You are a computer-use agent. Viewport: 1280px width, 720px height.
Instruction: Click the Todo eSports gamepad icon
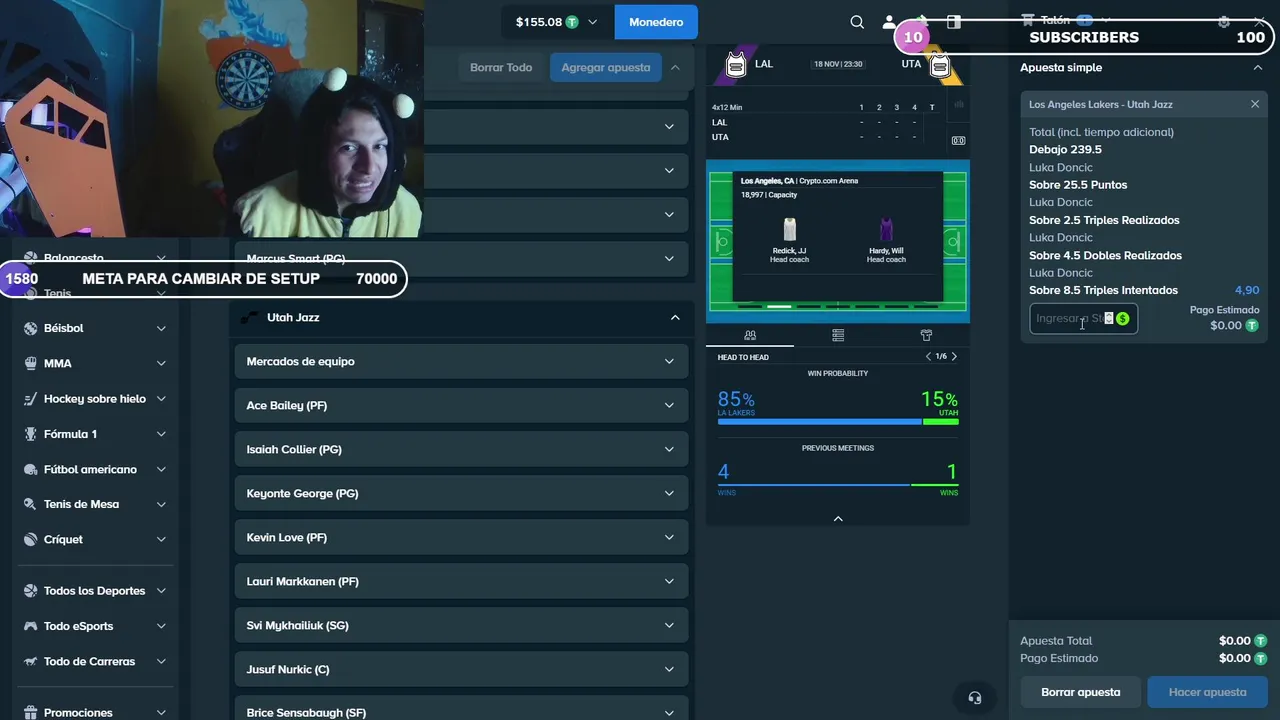tap(31, 626)
